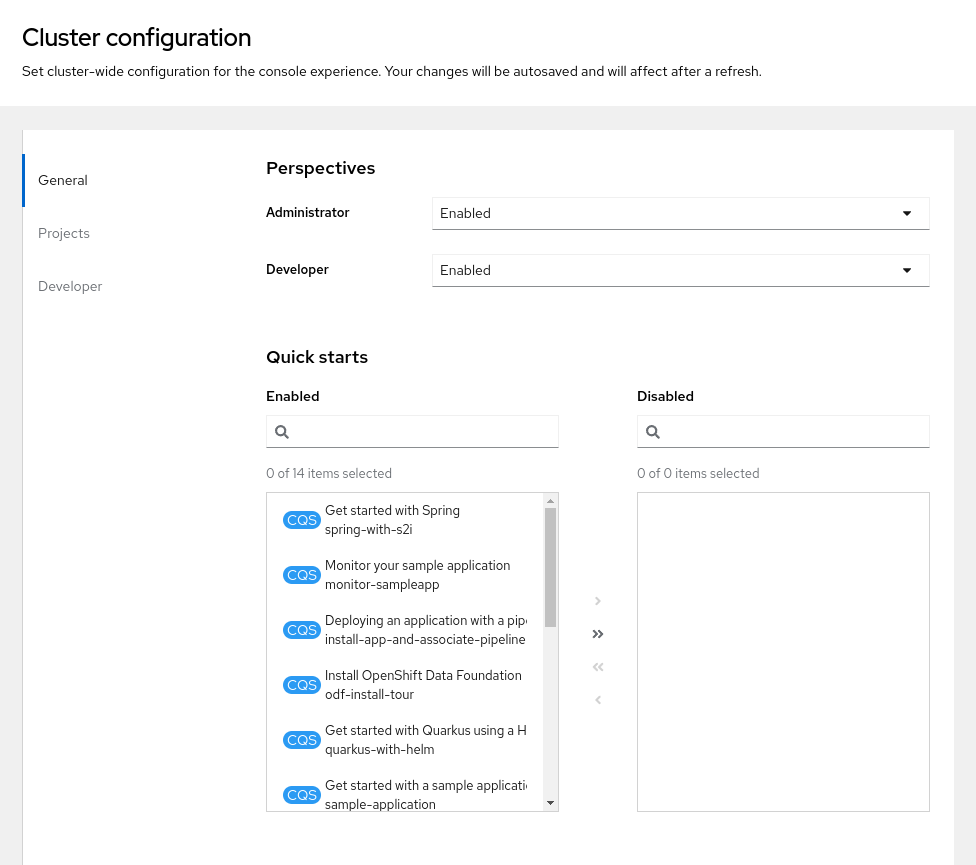Click the add all quick starts double-chevron
The image size is (976, 865).
598,634
